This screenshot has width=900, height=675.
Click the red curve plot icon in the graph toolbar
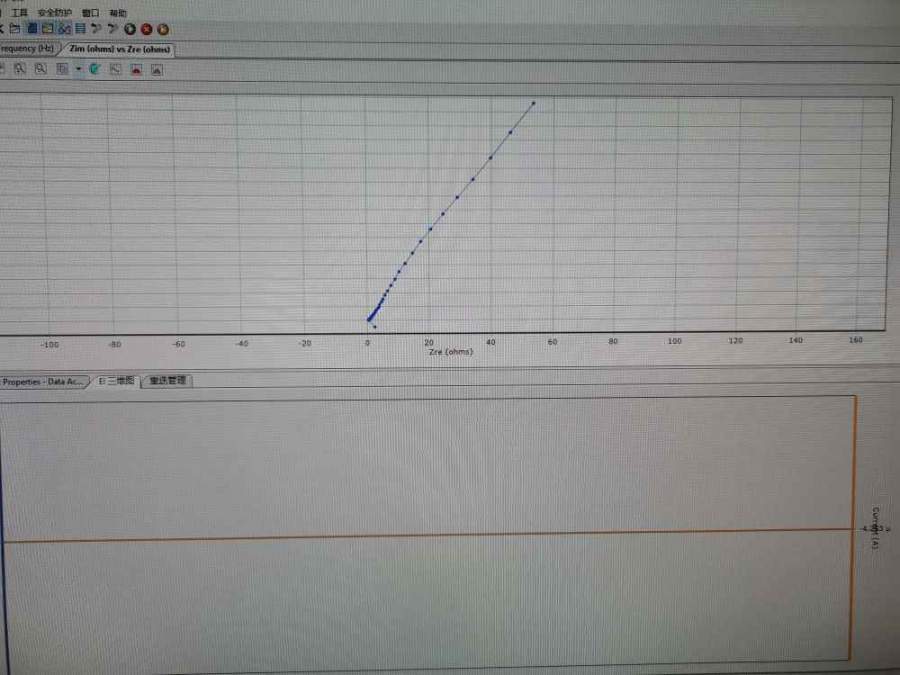pos(136,70)
